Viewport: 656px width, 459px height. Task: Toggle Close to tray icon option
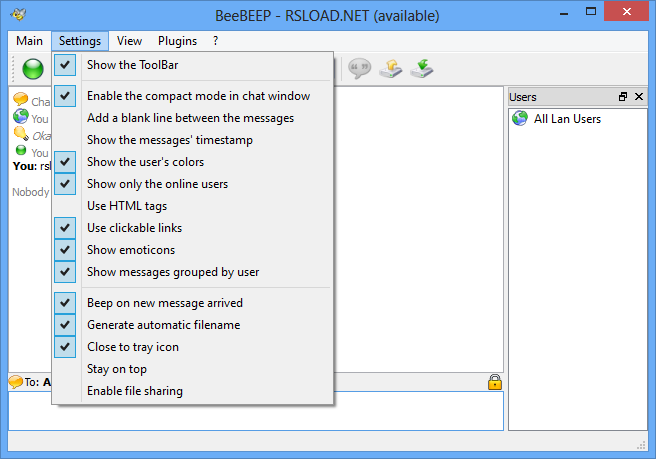point(192,347)
